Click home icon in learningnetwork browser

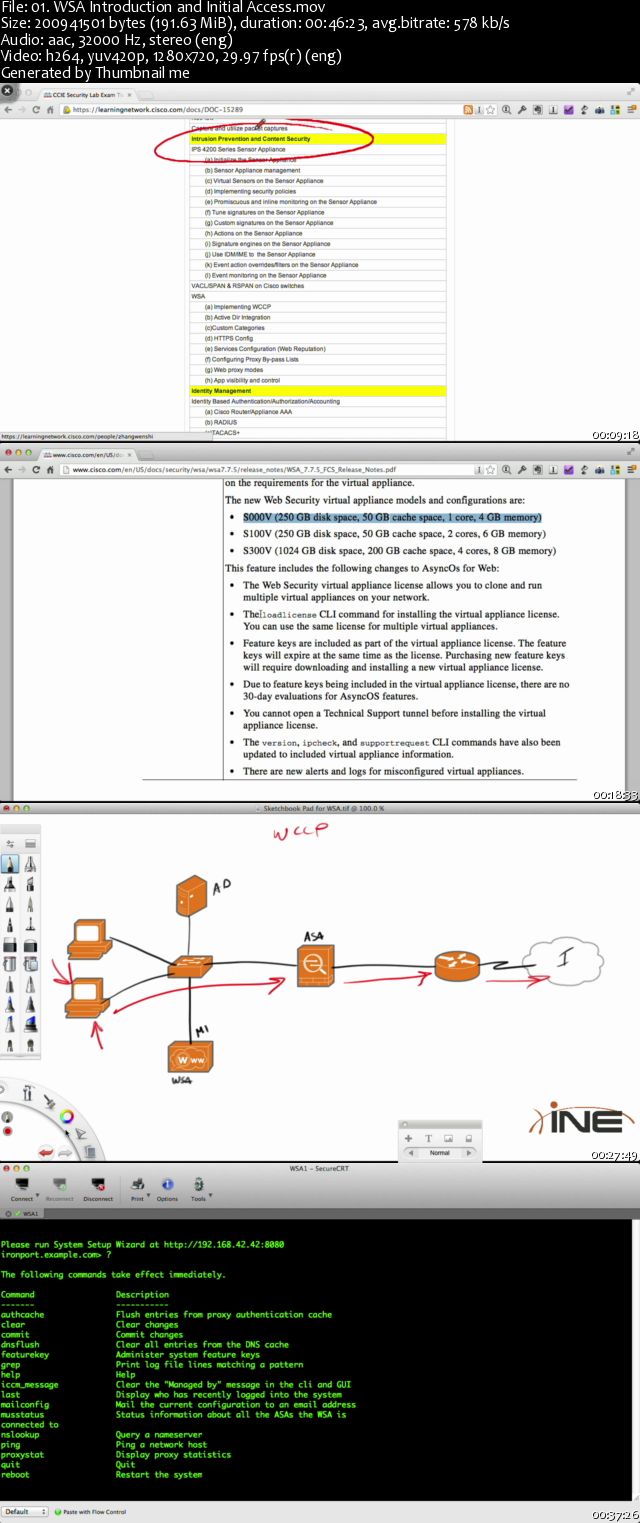tap(51, 109)
